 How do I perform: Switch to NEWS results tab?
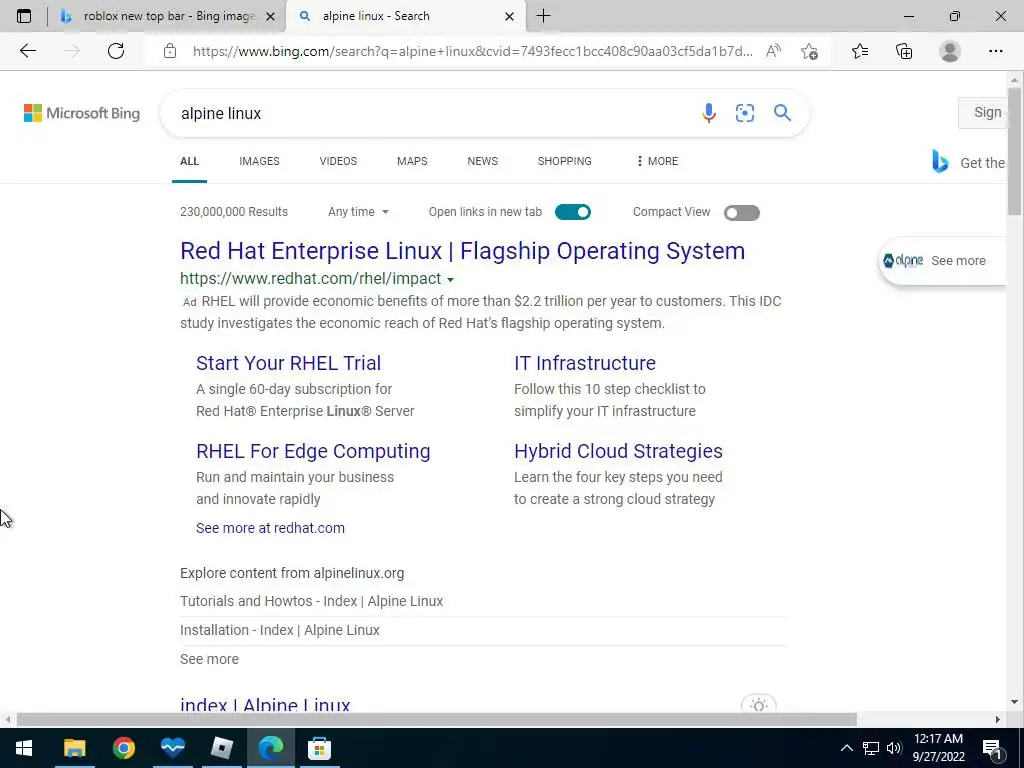point(483,161)
